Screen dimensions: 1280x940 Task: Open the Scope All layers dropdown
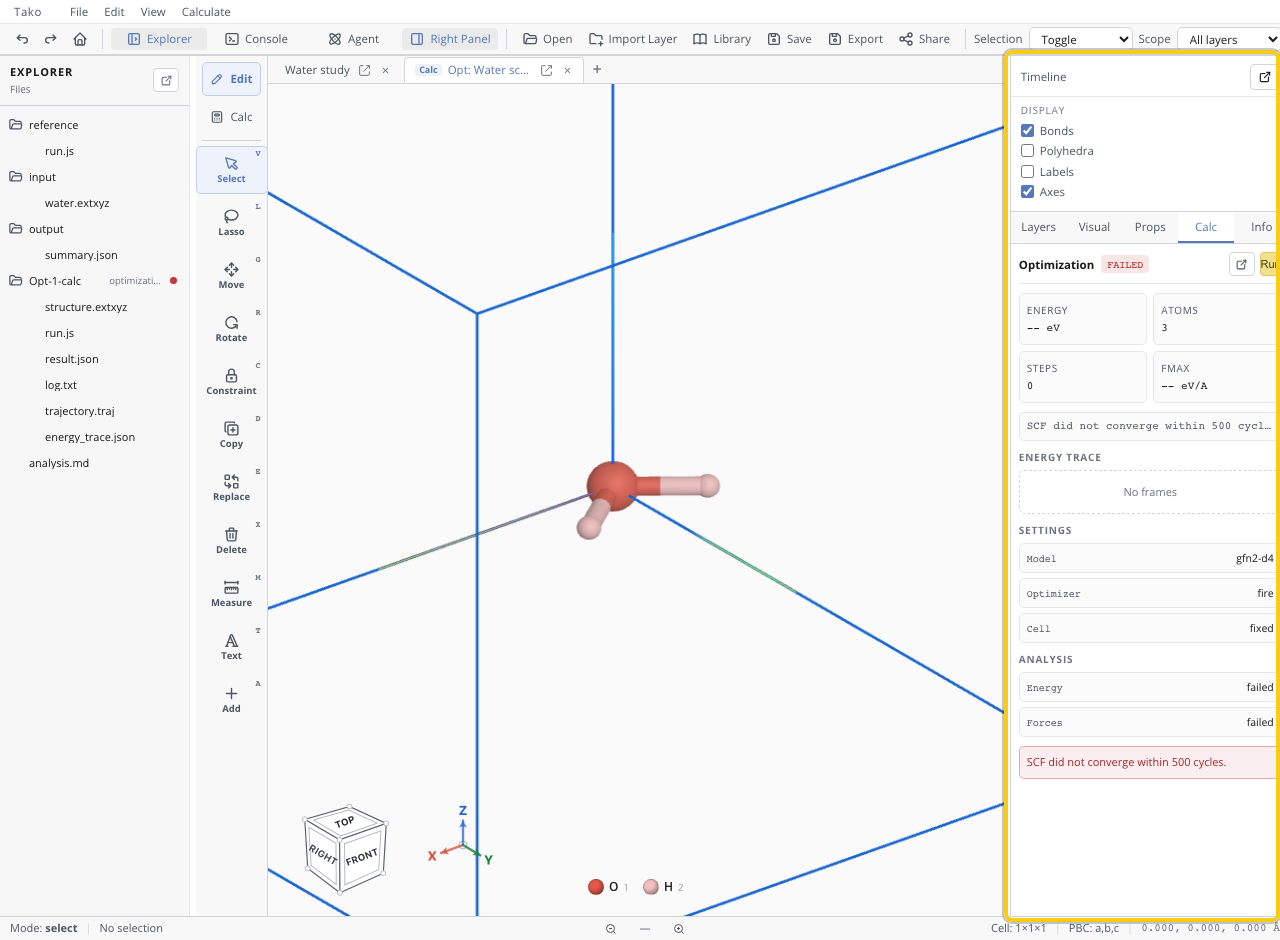[x=1228, y=39]
